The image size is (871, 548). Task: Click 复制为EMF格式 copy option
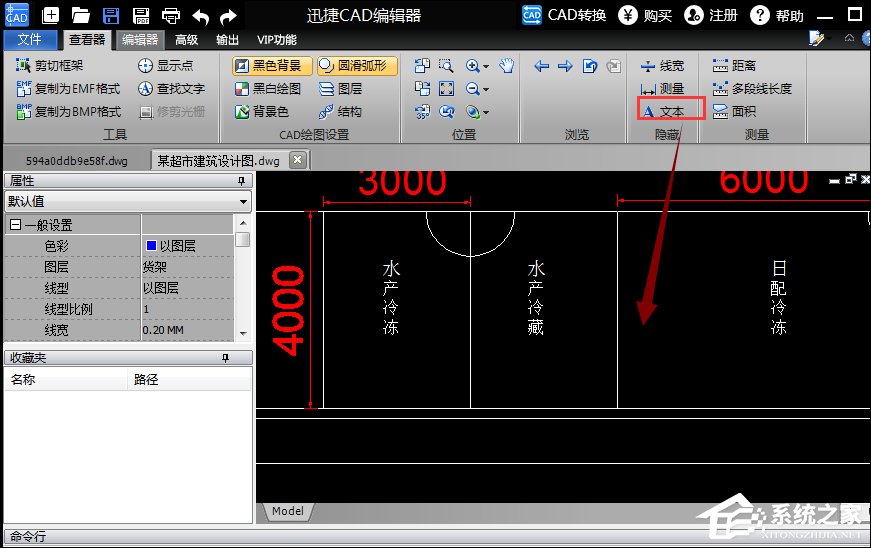68,88
